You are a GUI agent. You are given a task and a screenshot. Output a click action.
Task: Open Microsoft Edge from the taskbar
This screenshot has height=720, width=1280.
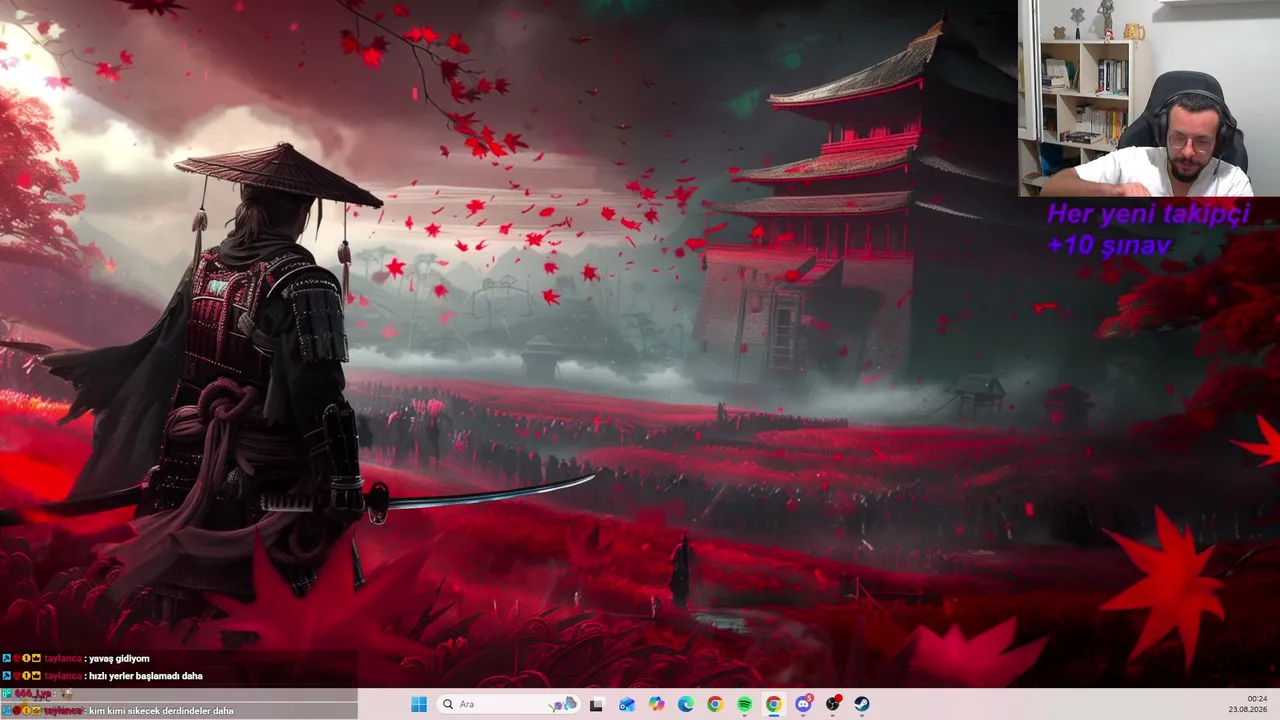686,704
